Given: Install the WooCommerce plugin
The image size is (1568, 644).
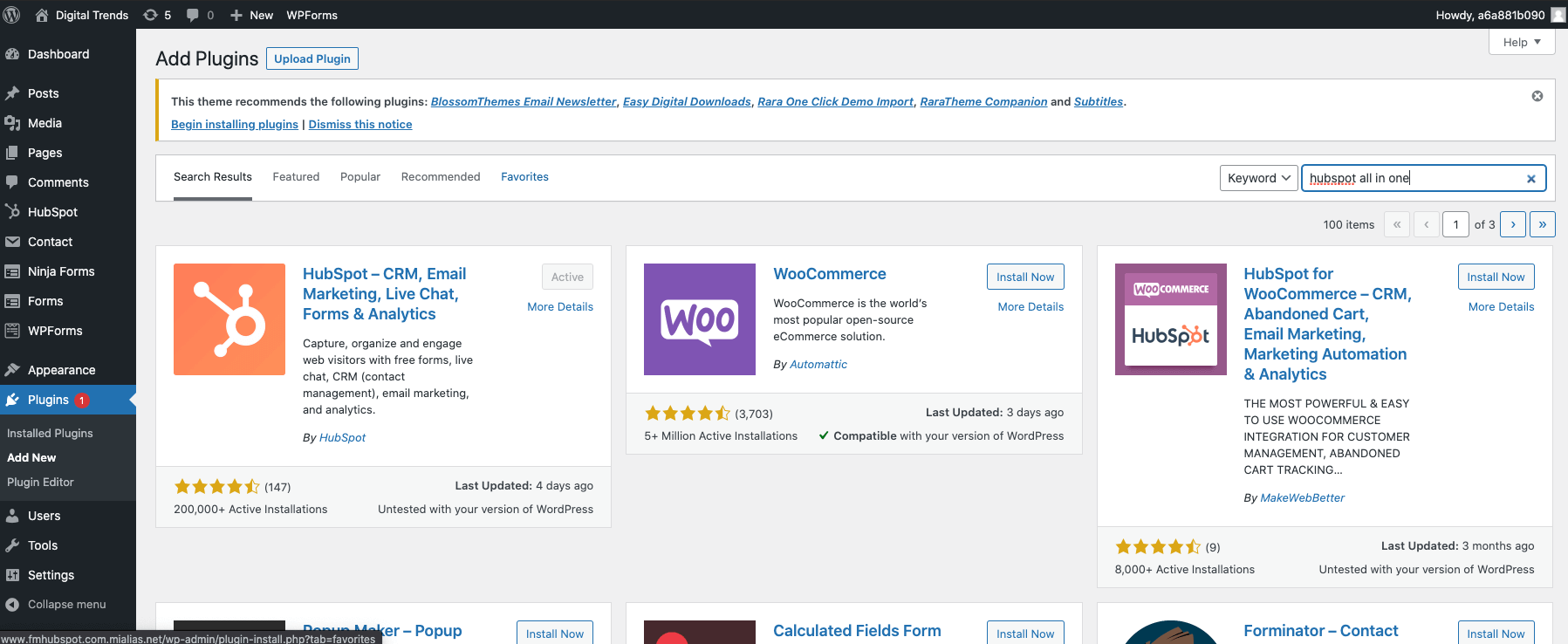Looking at the screenshot, I should [x=1025, y=277].
